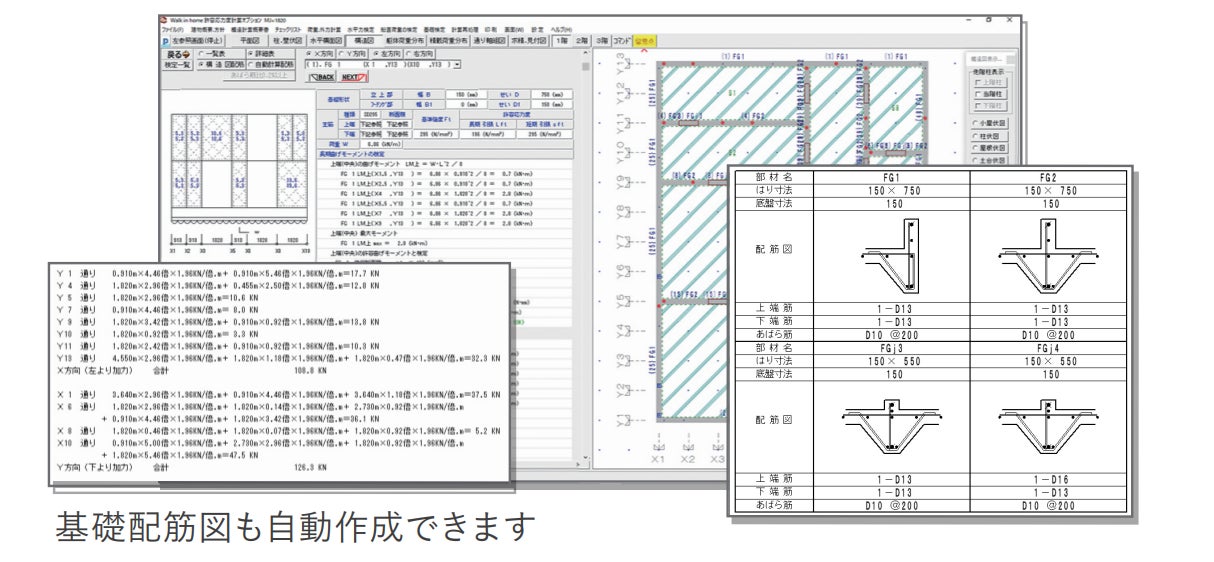The width and height of the screenshot is (1214, 562).
Task: Click the 幅 B value field
Action: (466, 94)
